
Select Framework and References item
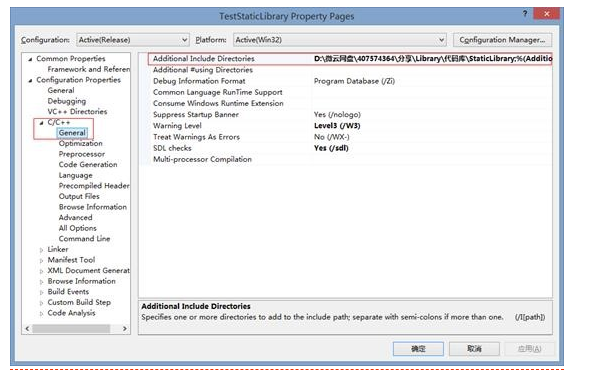[x=88, y=69]
